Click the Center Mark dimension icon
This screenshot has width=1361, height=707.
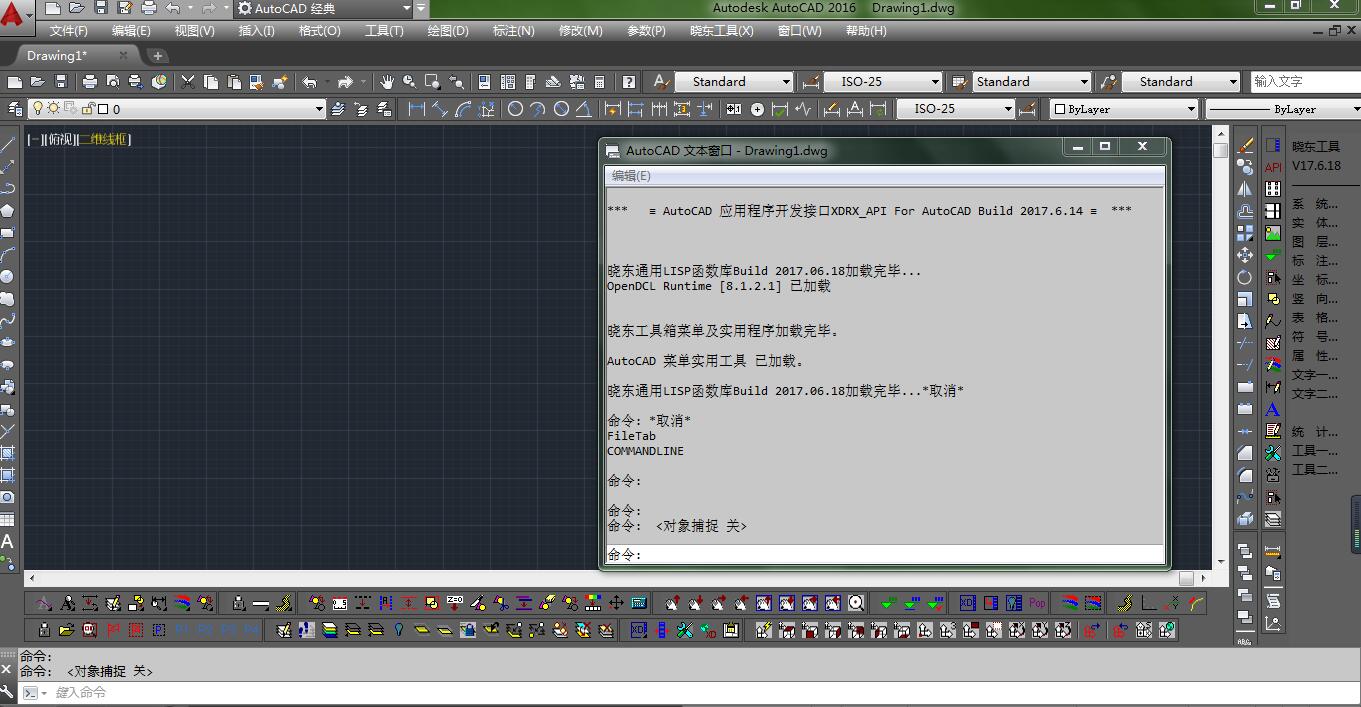(757, 109)
